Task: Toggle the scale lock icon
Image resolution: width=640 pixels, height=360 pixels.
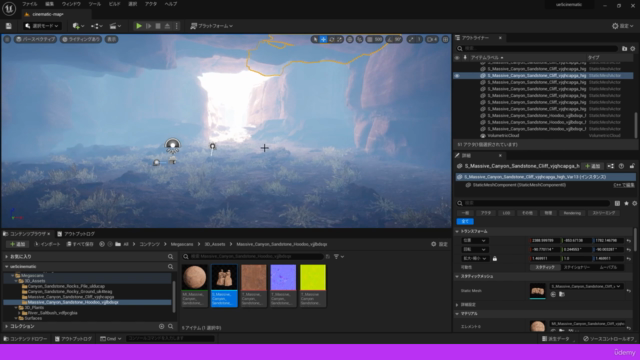Action: tap(495, 259)
